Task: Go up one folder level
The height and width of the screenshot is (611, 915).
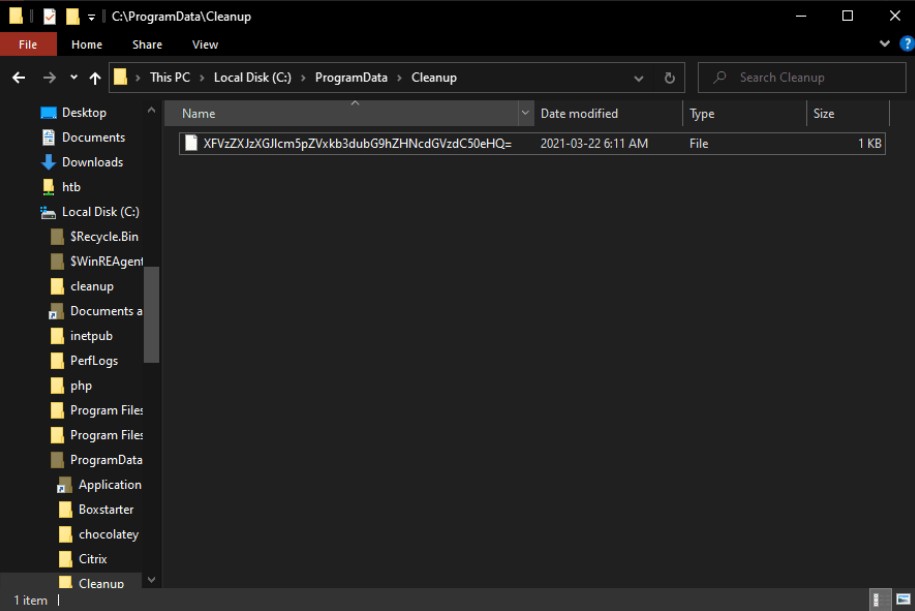Action: pos(95,78)
